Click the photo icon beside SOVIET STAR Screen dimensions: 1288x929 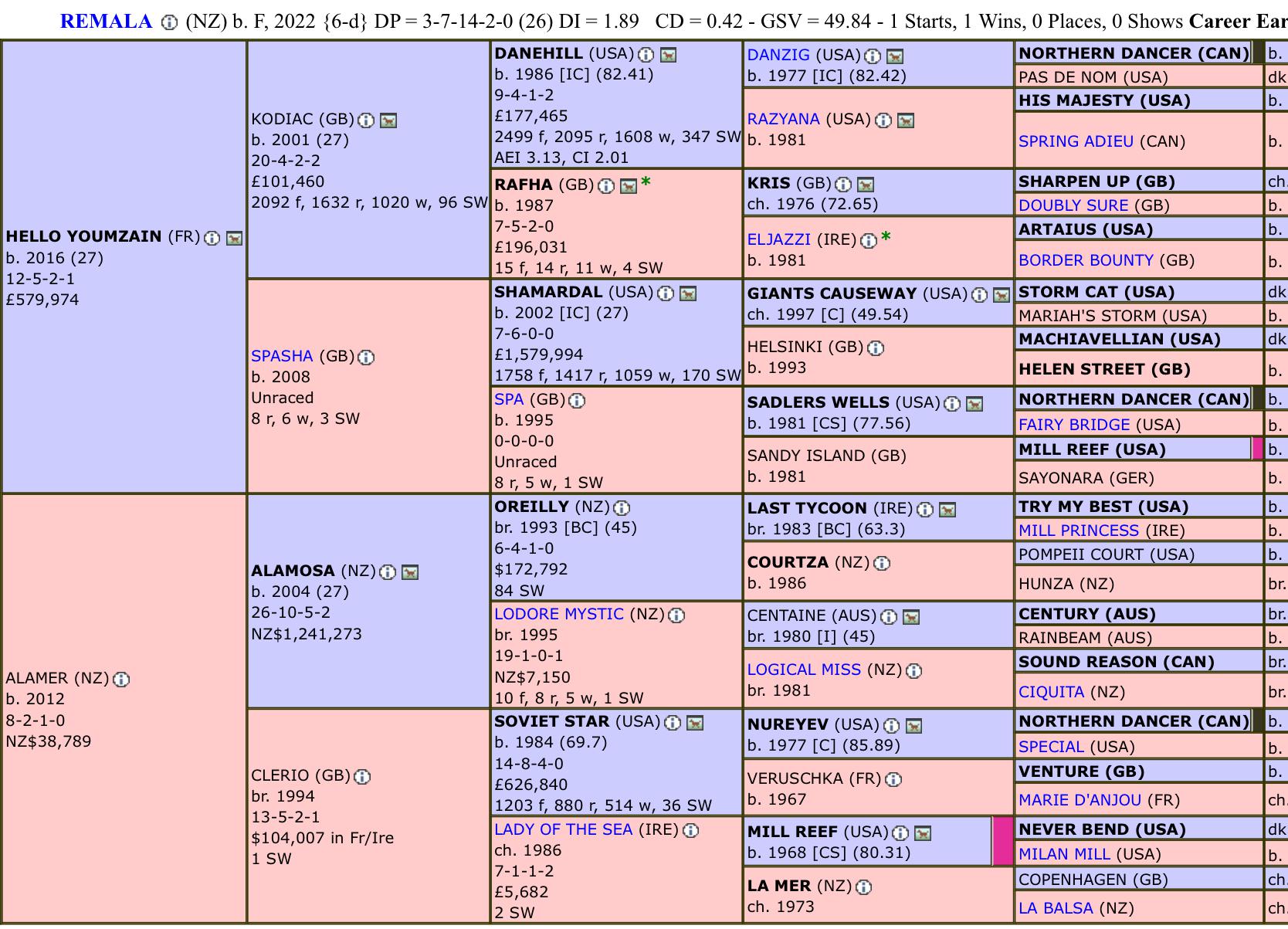(695, 723)
